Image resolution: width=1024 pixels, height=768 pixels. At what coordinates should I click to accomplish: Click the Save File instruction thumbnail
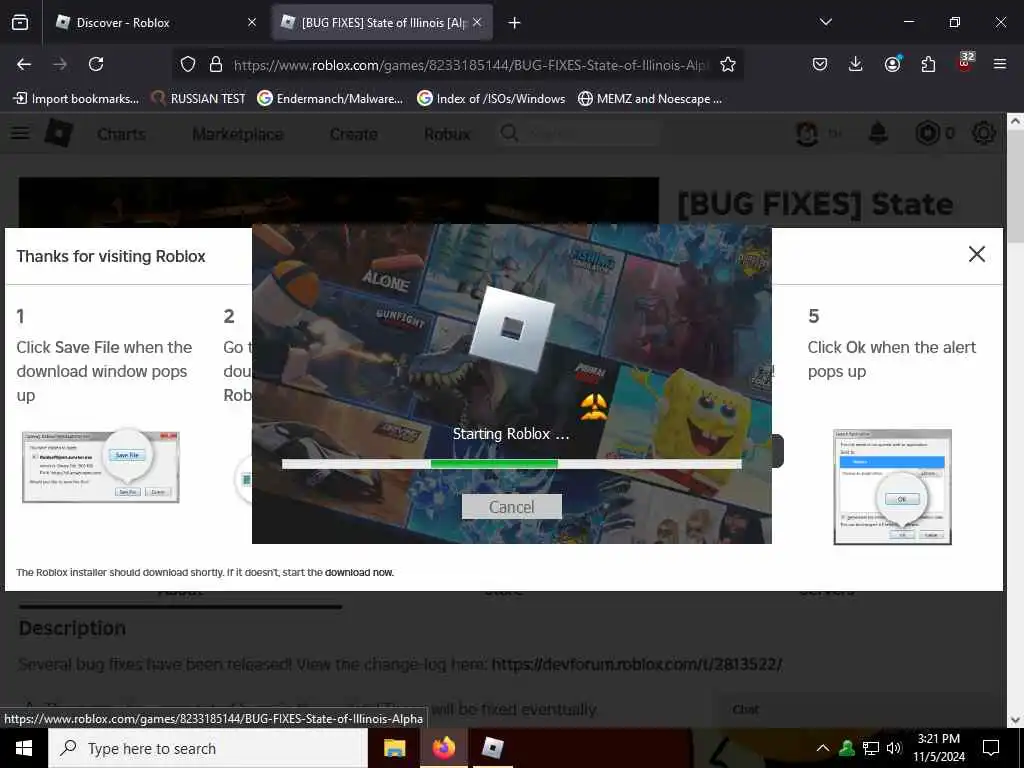[101, 466]
